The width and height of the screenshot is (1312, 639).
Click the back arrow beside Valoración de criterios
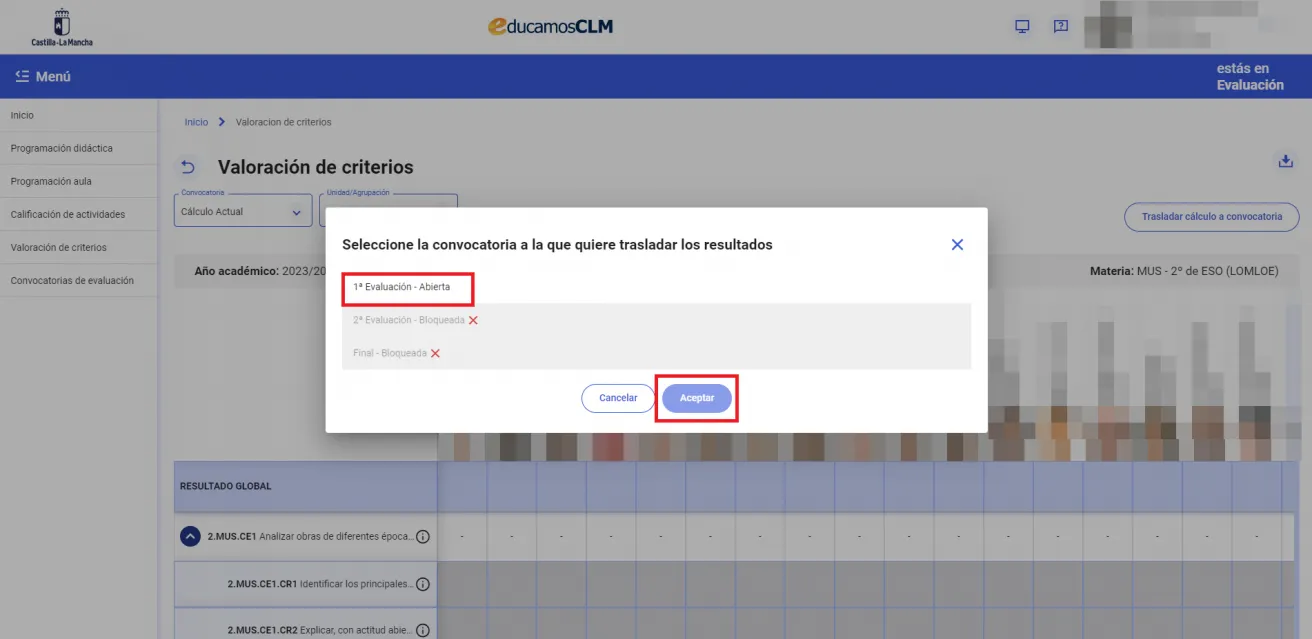pyautogui.click(x=188, y=166)
